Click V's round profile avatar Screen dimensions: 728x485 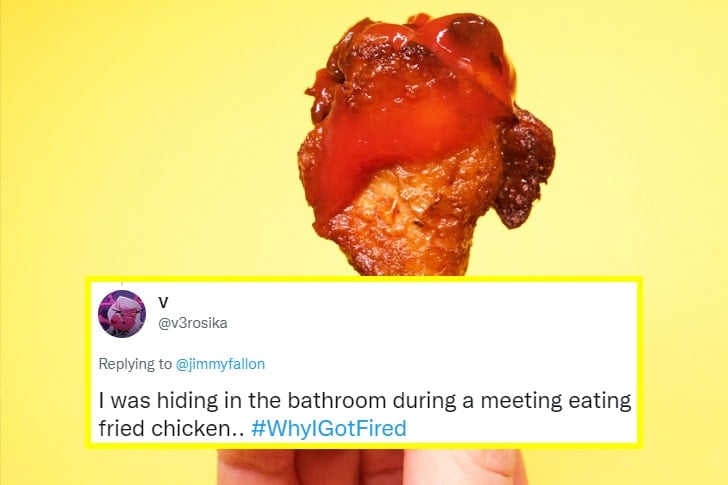tap(122, 314)
